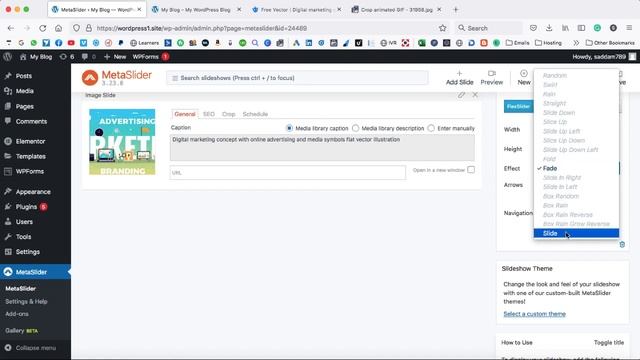This screenshot has width=640, height=360.
Task: Click Select a custom theme link
Action: click(534, 314)
